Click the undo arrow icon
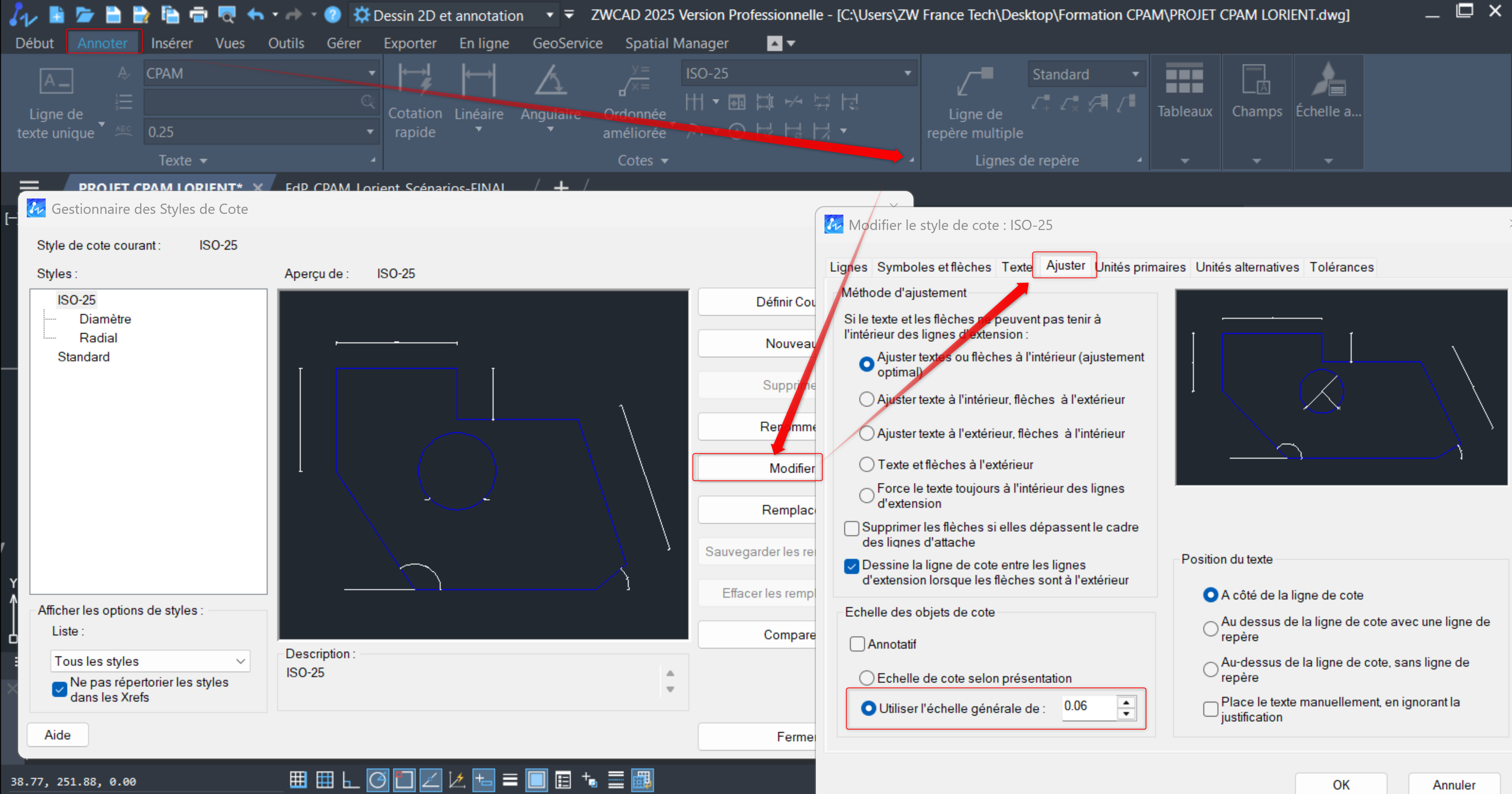The height and width of the screenshot is (794, 1512). tap(255, 15)
